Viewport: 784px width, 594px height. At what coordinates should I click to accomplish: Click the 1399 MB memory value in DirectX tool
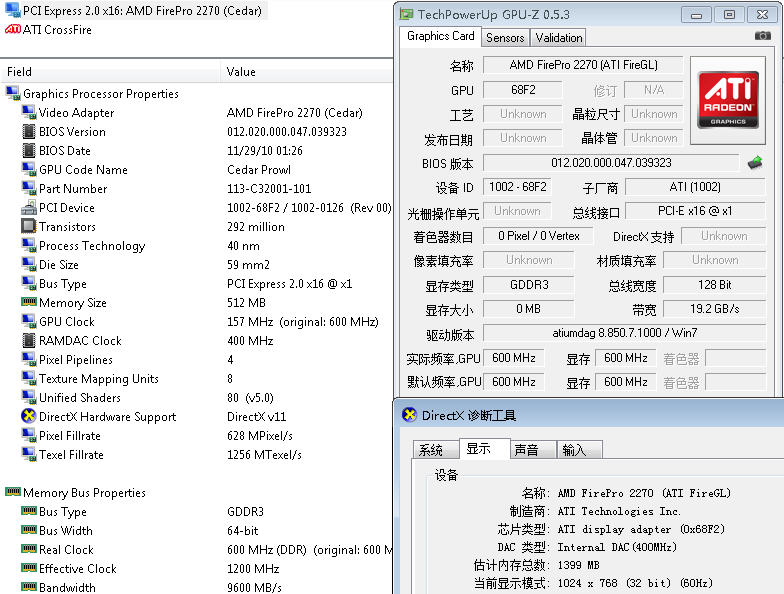tap(578, 565)
